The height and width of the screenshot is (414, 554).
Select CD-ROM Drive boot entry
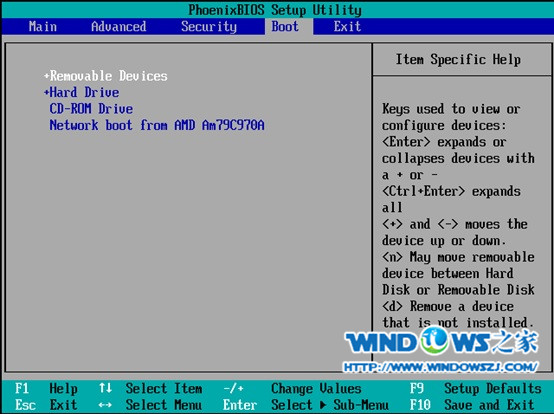pos(91,108)
